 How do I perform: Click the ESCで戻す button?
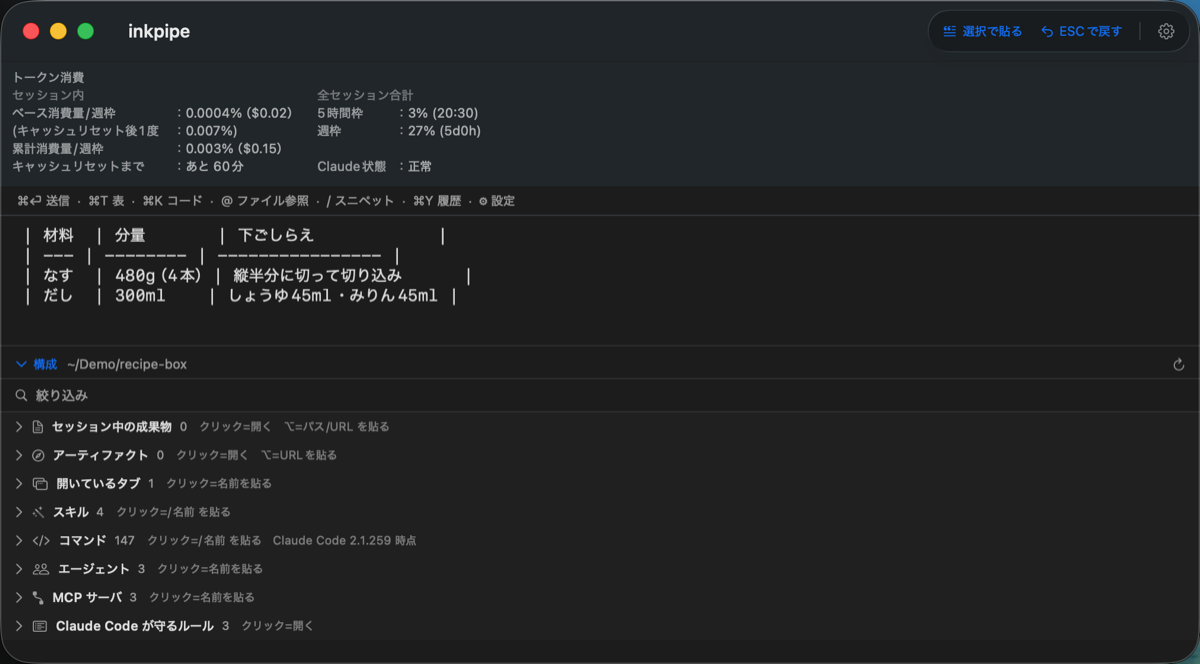point(1081,31)
